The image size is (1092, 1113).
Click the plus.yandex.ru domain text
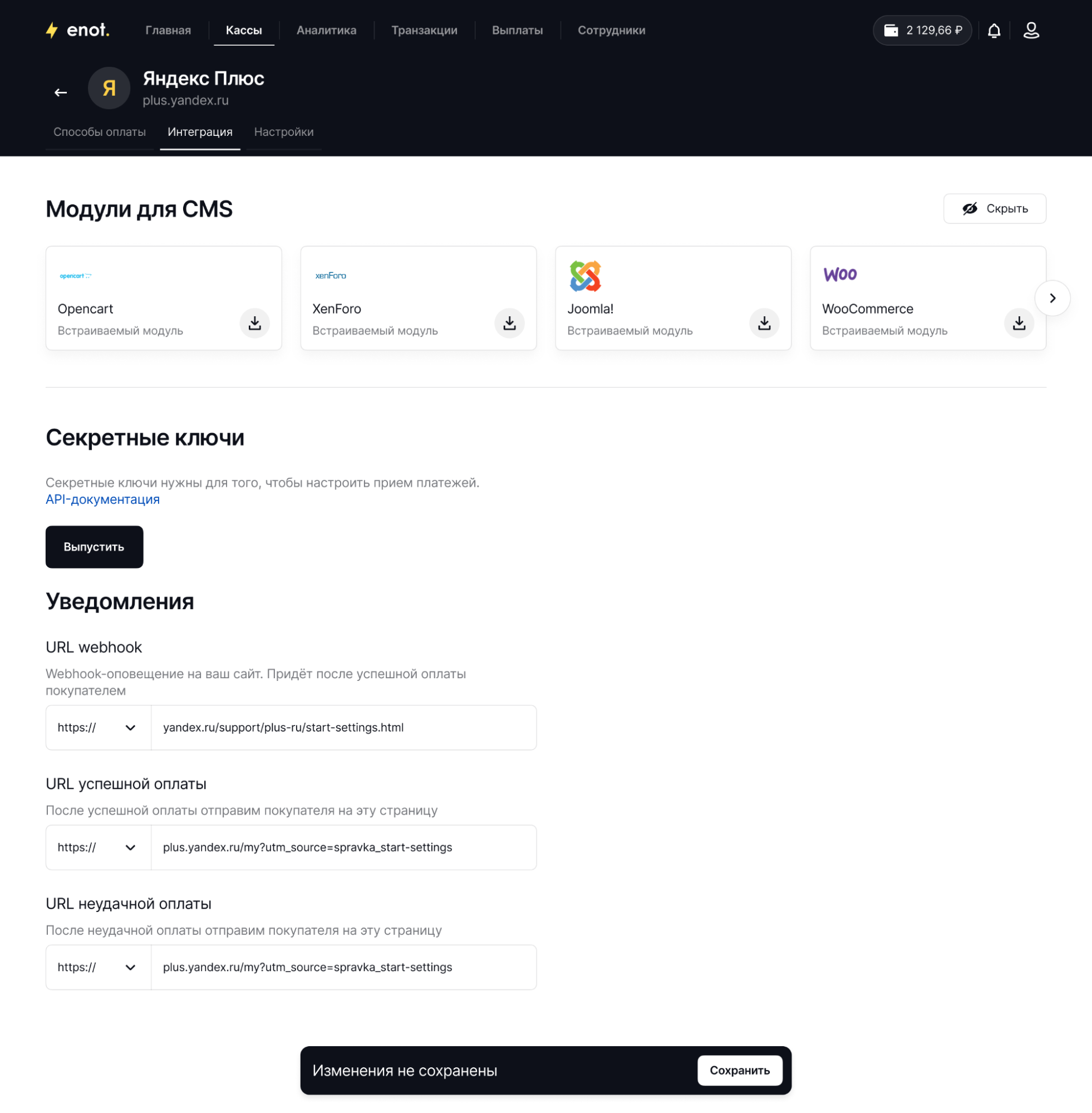[186, 100]
